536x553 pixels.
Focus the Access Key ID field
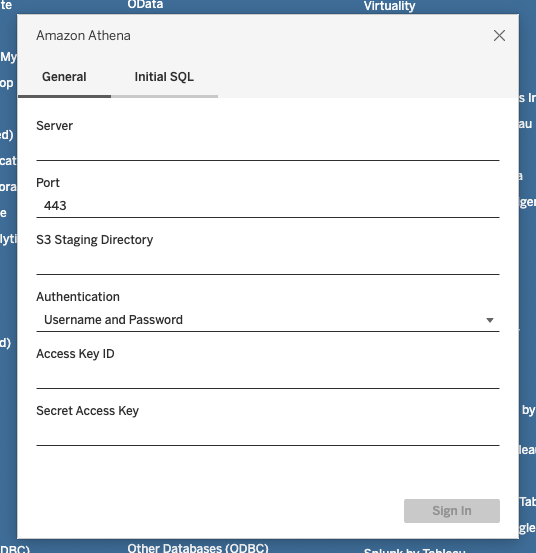268,377
